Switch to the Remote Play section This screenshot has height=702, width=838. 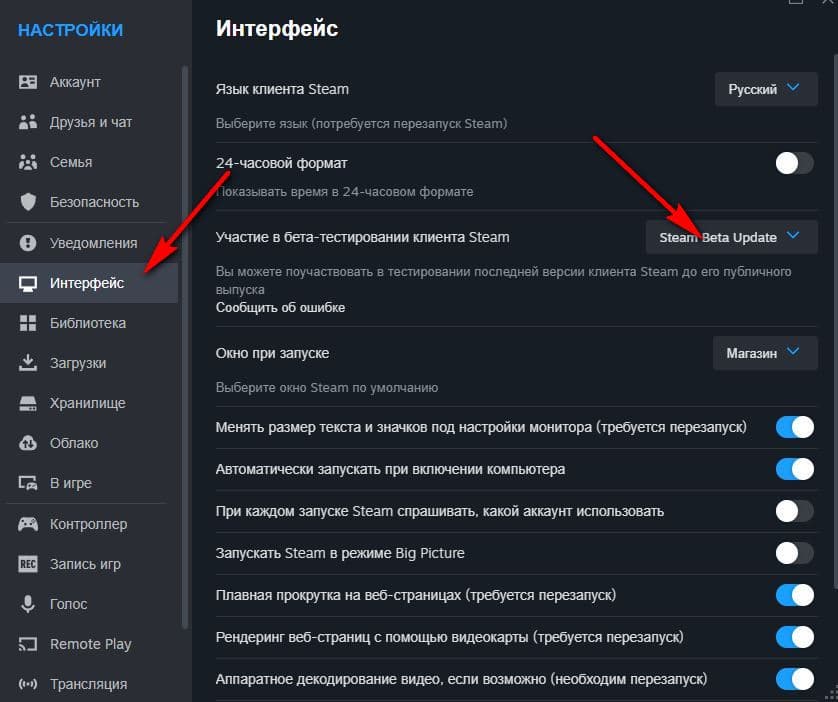[x=90, y=644]
